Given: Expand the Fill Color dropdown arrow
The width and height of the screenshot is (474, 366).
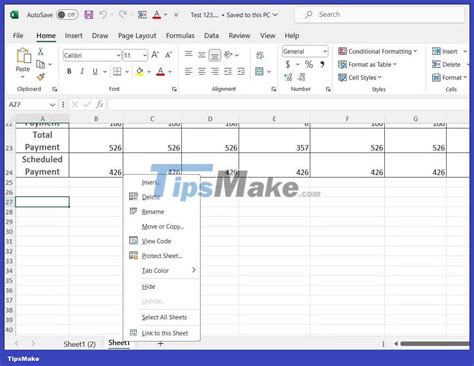Looking at the screenshot, I should (x=149, y=72).
